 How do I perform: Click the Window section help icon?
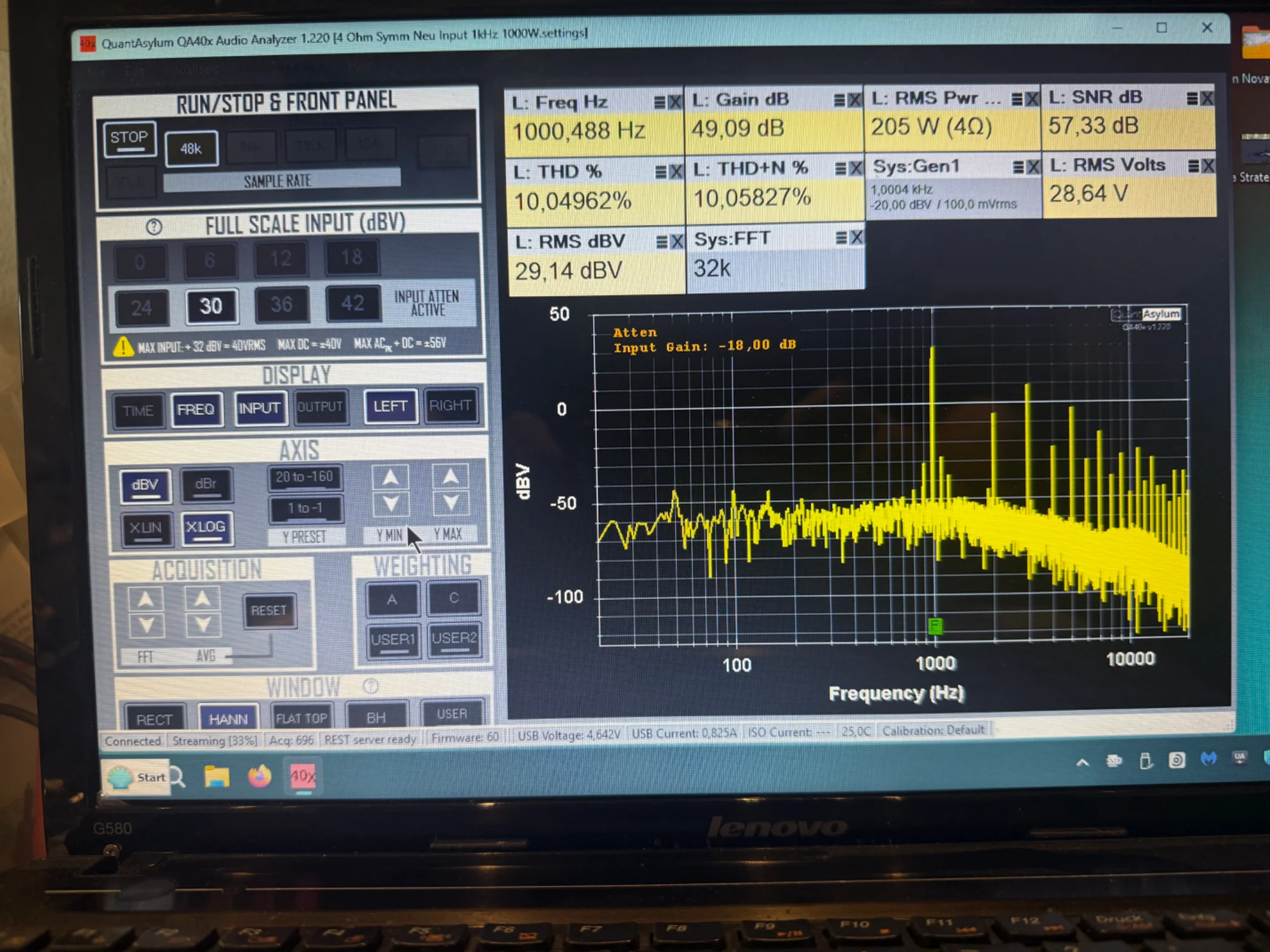371,686
